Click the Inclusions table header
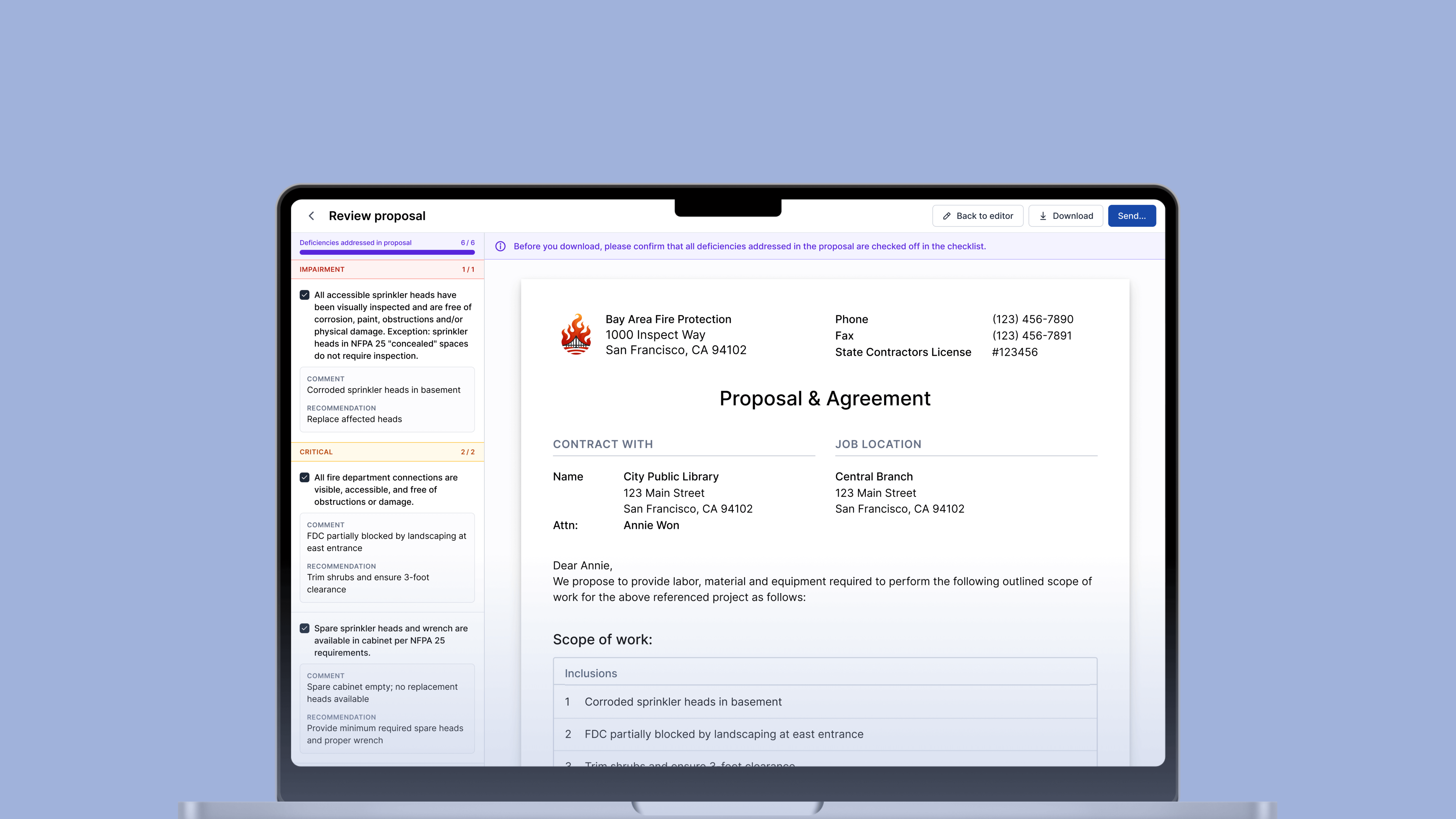The height and width of the screenshot is (819, 1456). [591, 673]
